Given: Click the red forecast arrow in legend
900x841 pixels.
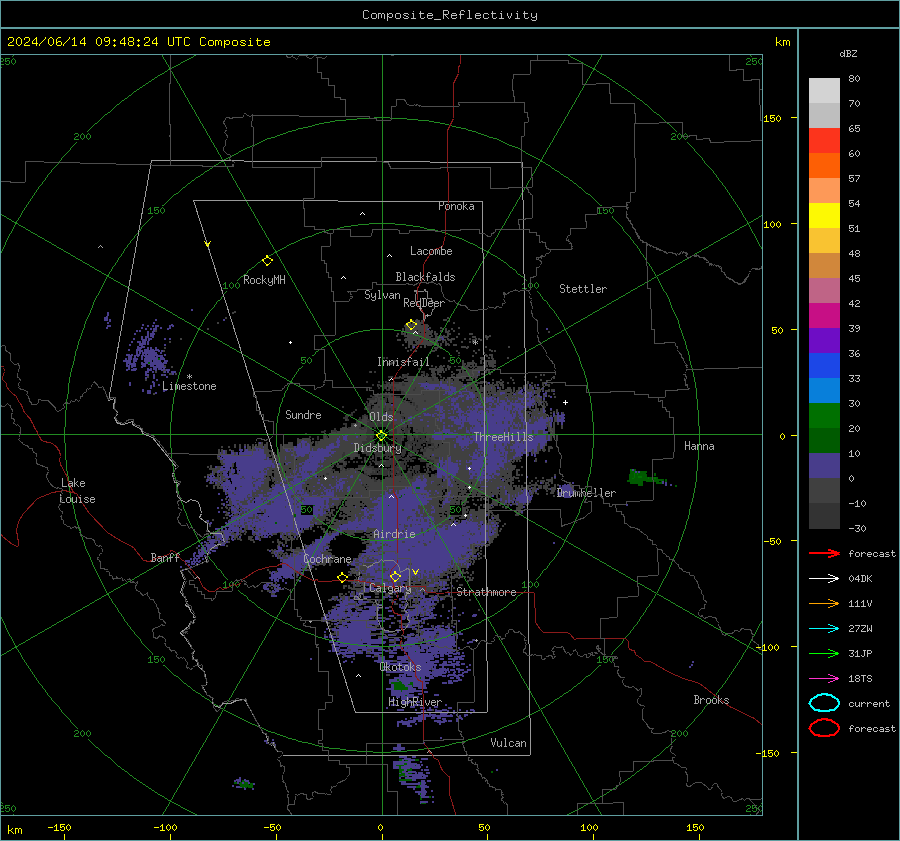Looking at the screenshot, I should pyautogui.click(x=824, y=553).
